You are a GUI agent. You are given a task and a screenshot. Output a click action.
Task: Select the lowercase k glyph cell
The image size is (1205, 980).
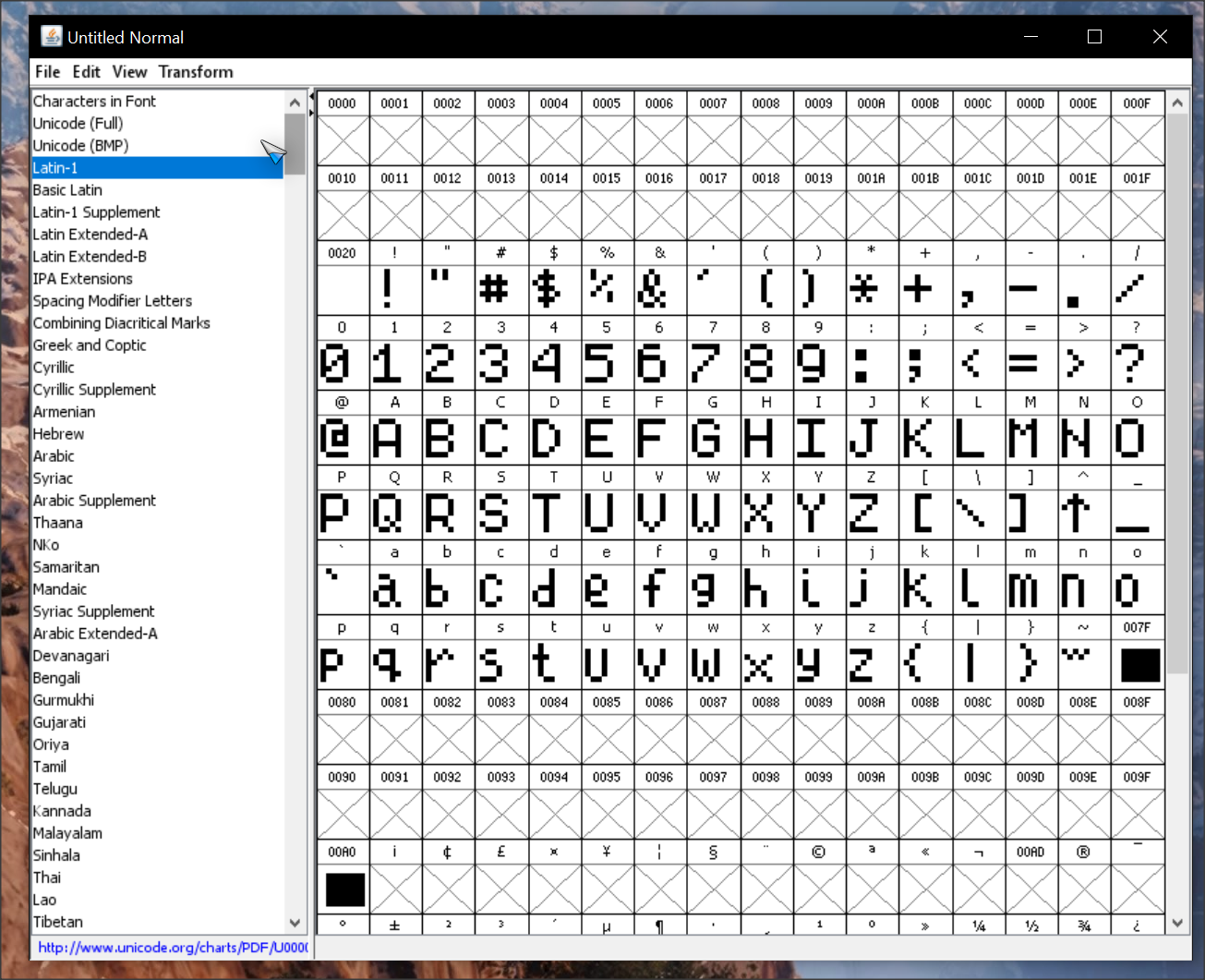(925, 589)
